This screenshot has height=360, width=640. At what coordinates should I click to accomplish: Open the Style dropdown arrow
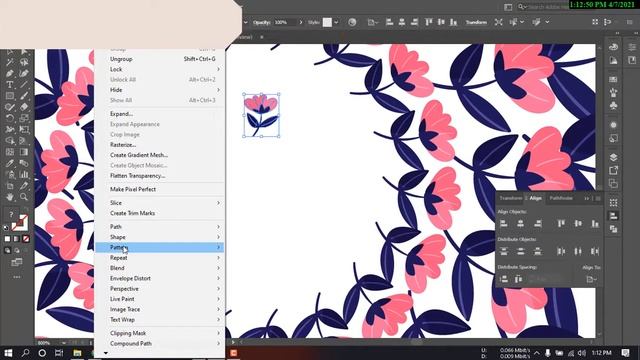pos(336,22)
